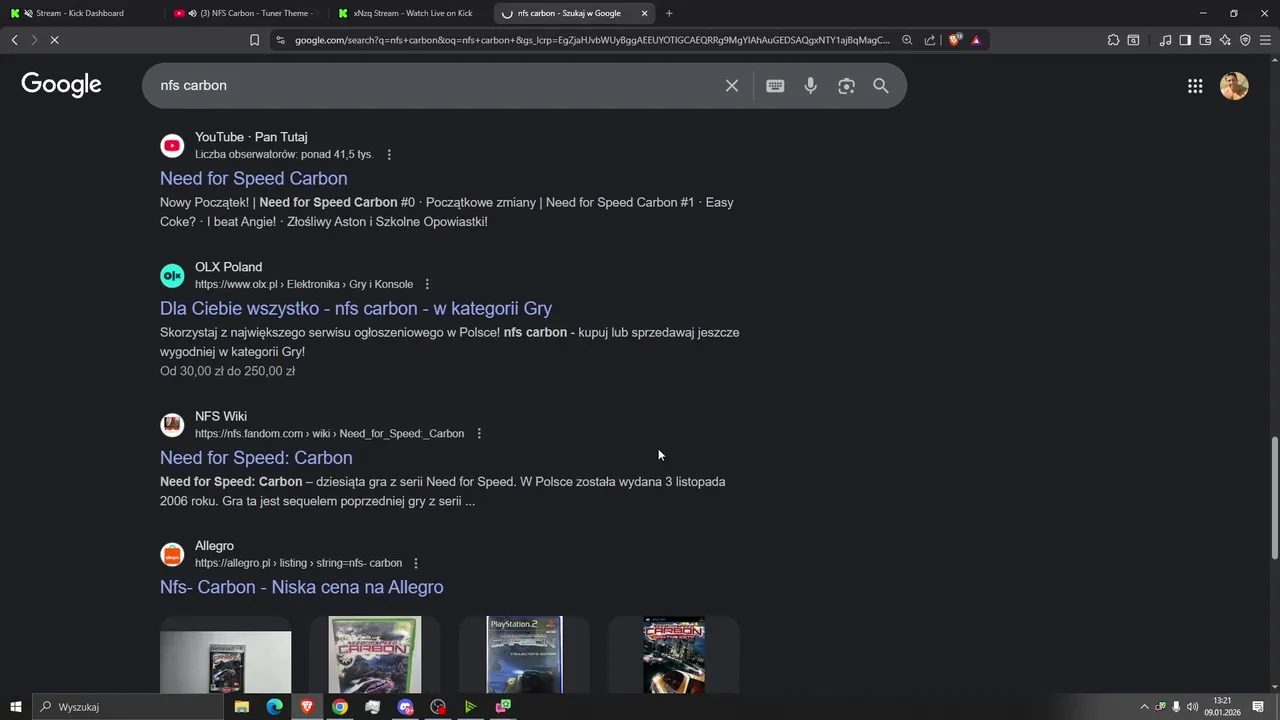Screen dimensions: 1280x720
Task: Start voice search with the microphone
Action: (x=811, y=86)
